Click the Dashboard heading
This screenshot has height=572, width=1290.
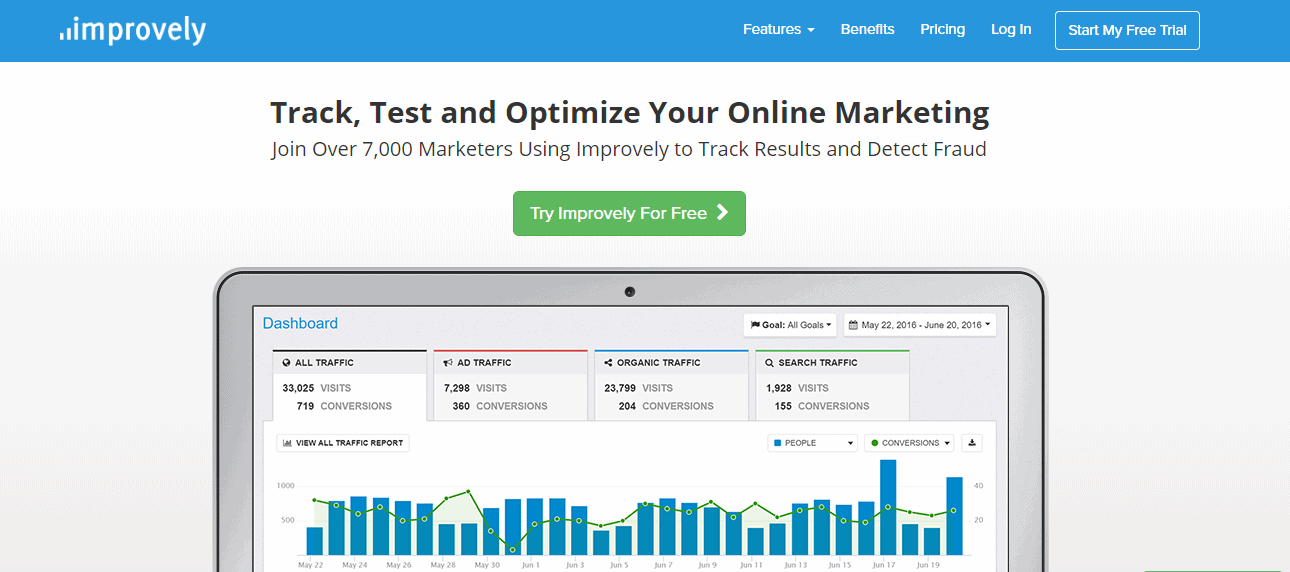click(300, 323)
